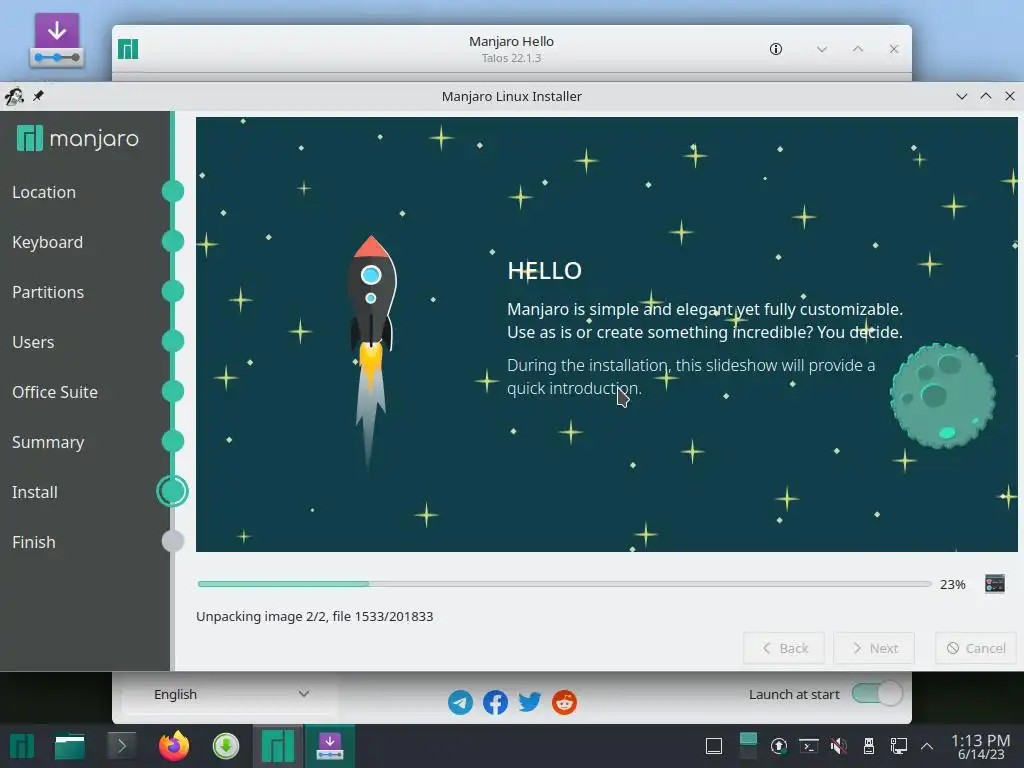Screen dimensions: 1024x768
Task: Open the updates tray icon
Action: pos(778,746)
